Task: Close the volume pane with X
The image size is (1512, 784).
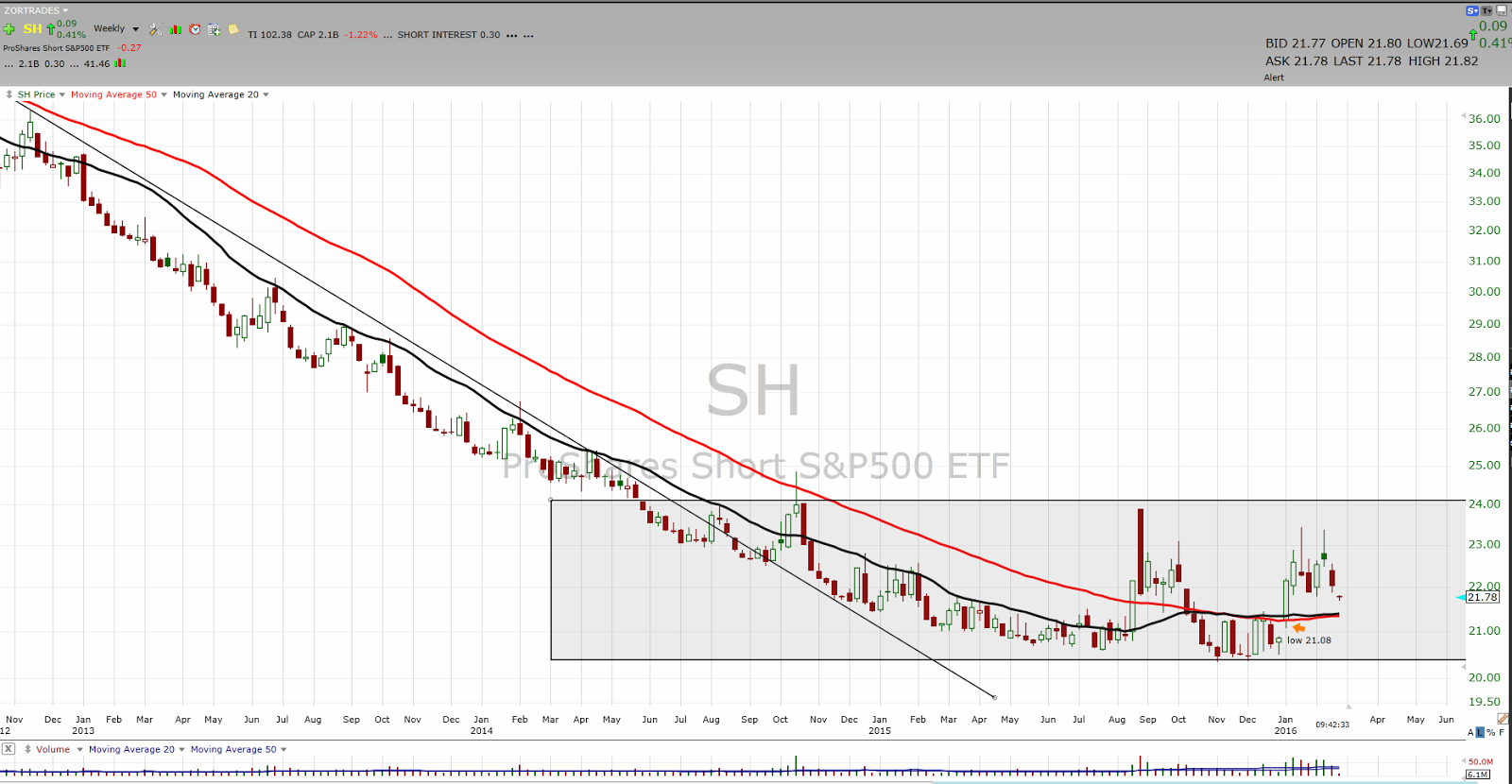Action: 9,748
